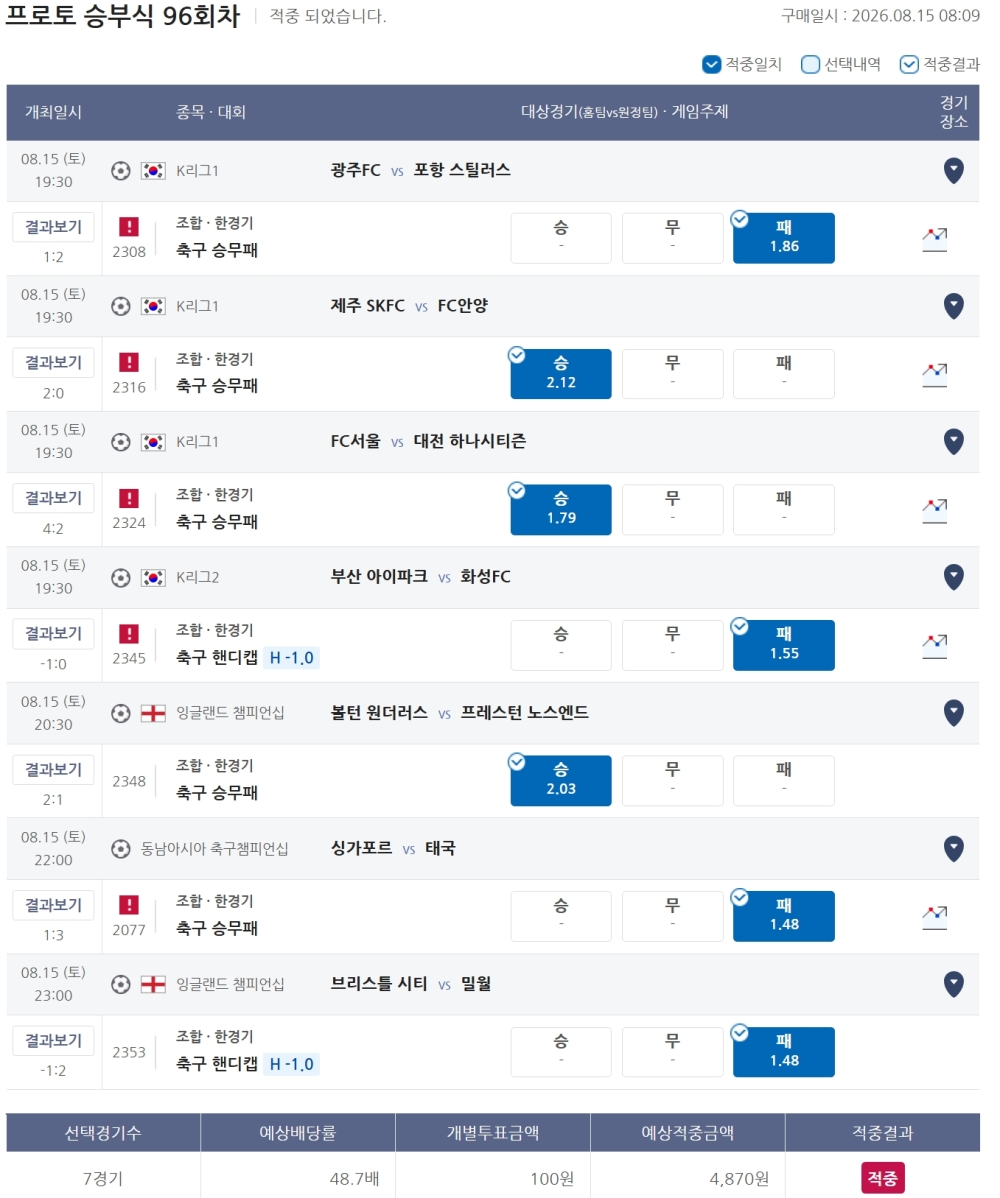Toggle the 적중결과 checkbox
The width and height of the screenshot is (1000, 1198).
tap(908, 64)
